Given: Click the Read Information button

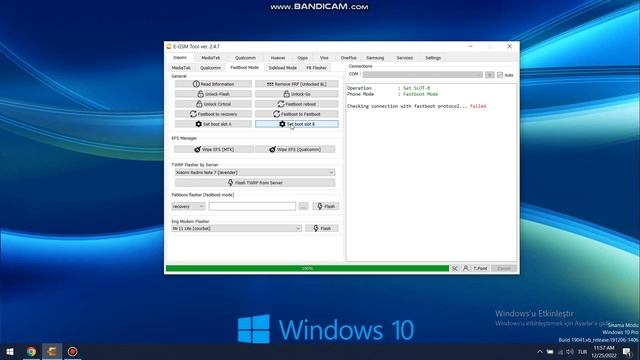Looking at the screenshot, I should tap(213, 84).
